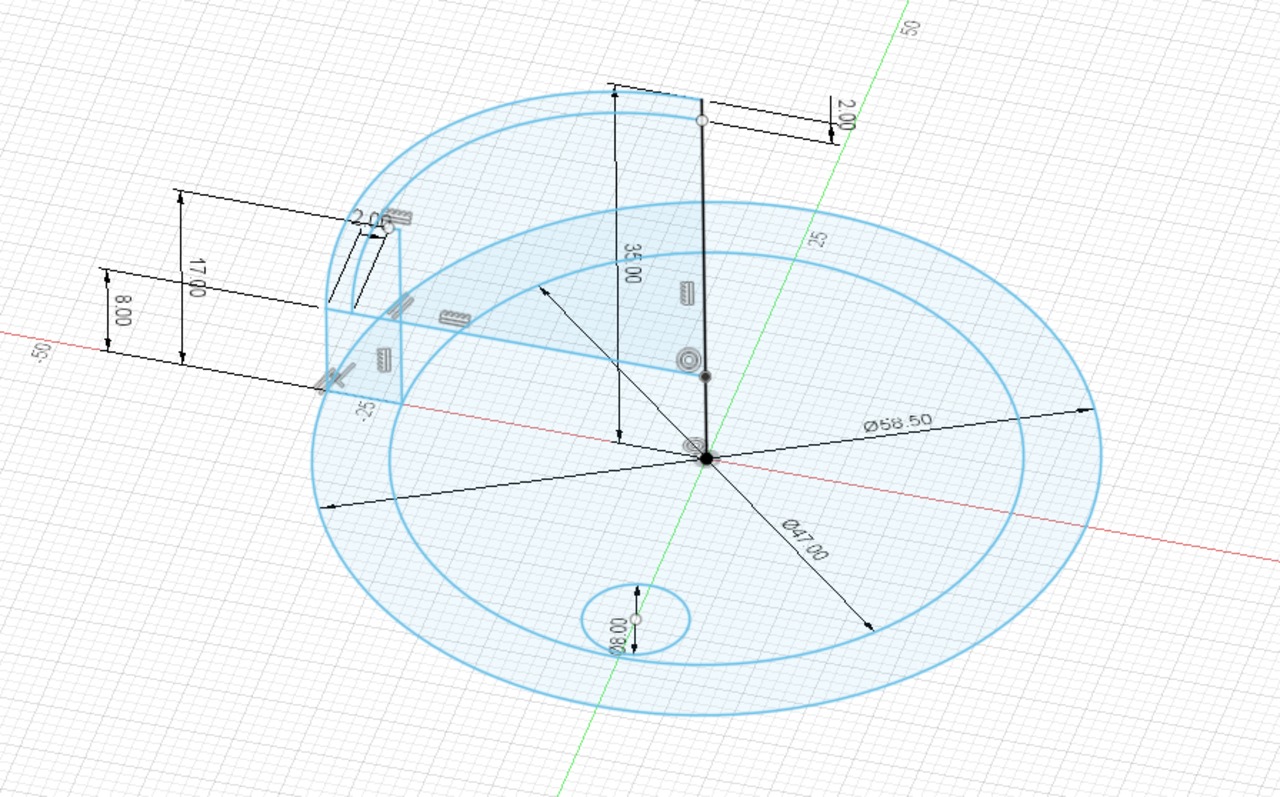The height and width of the screenshot is (797, 1280).
Task: Click the Ø58.50 diameter dimension
Action: pos(898,424)
